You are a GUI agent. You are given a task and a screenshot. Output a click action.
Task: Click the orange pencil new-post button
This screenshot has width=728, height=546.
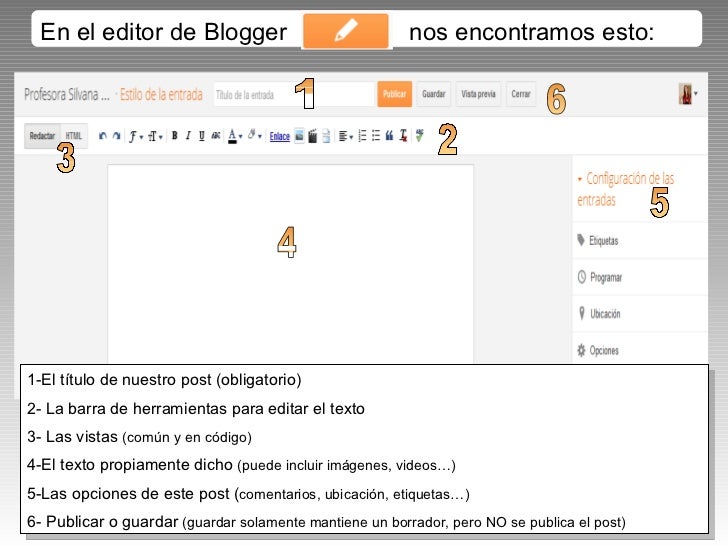(x=346, y=31)
